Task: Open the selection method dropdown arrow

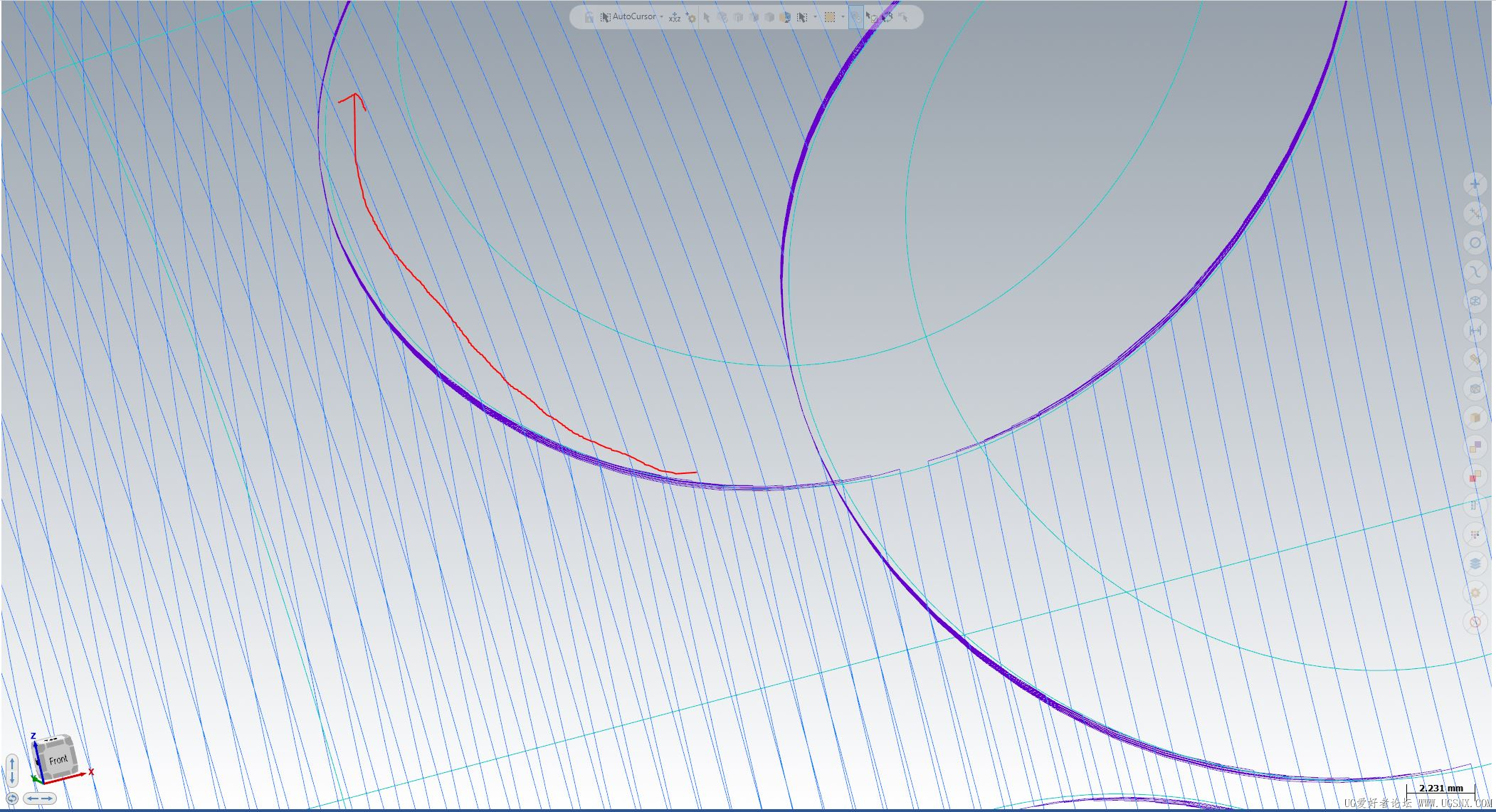Action: [x=816, y=16]
